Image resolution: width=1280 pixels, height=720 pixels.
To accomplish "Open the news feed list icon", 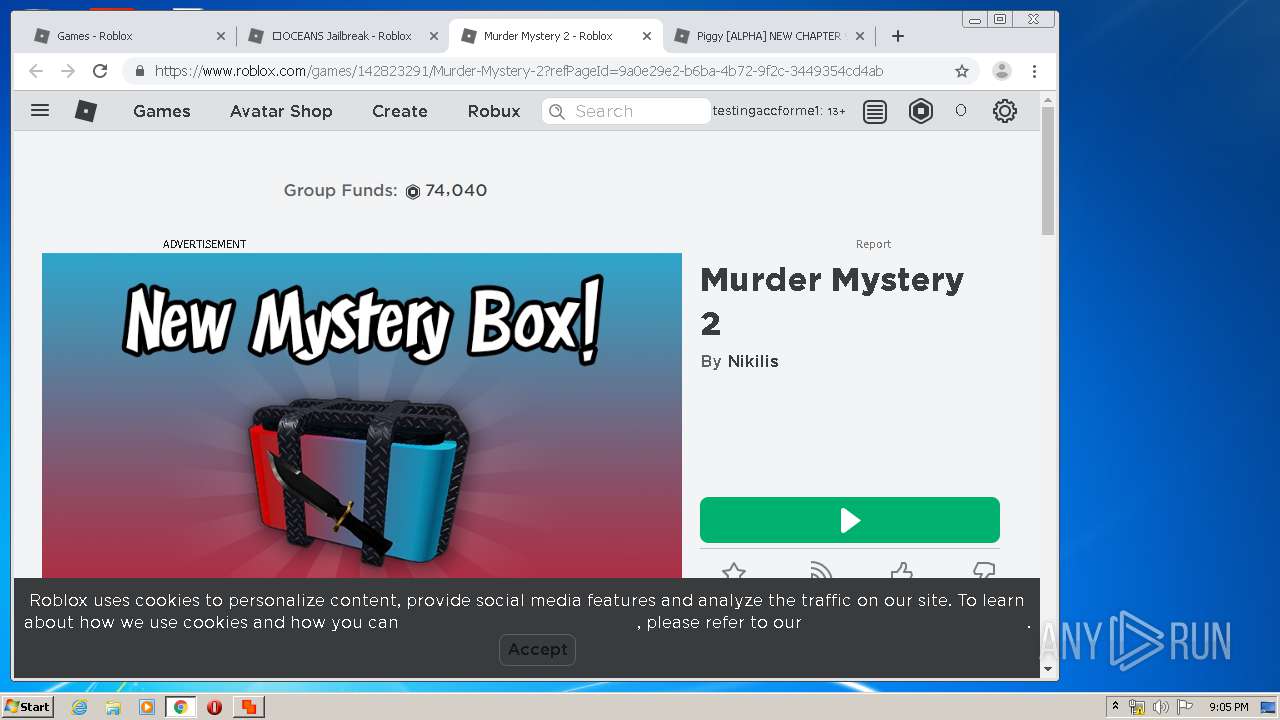I will pos(875,111).
